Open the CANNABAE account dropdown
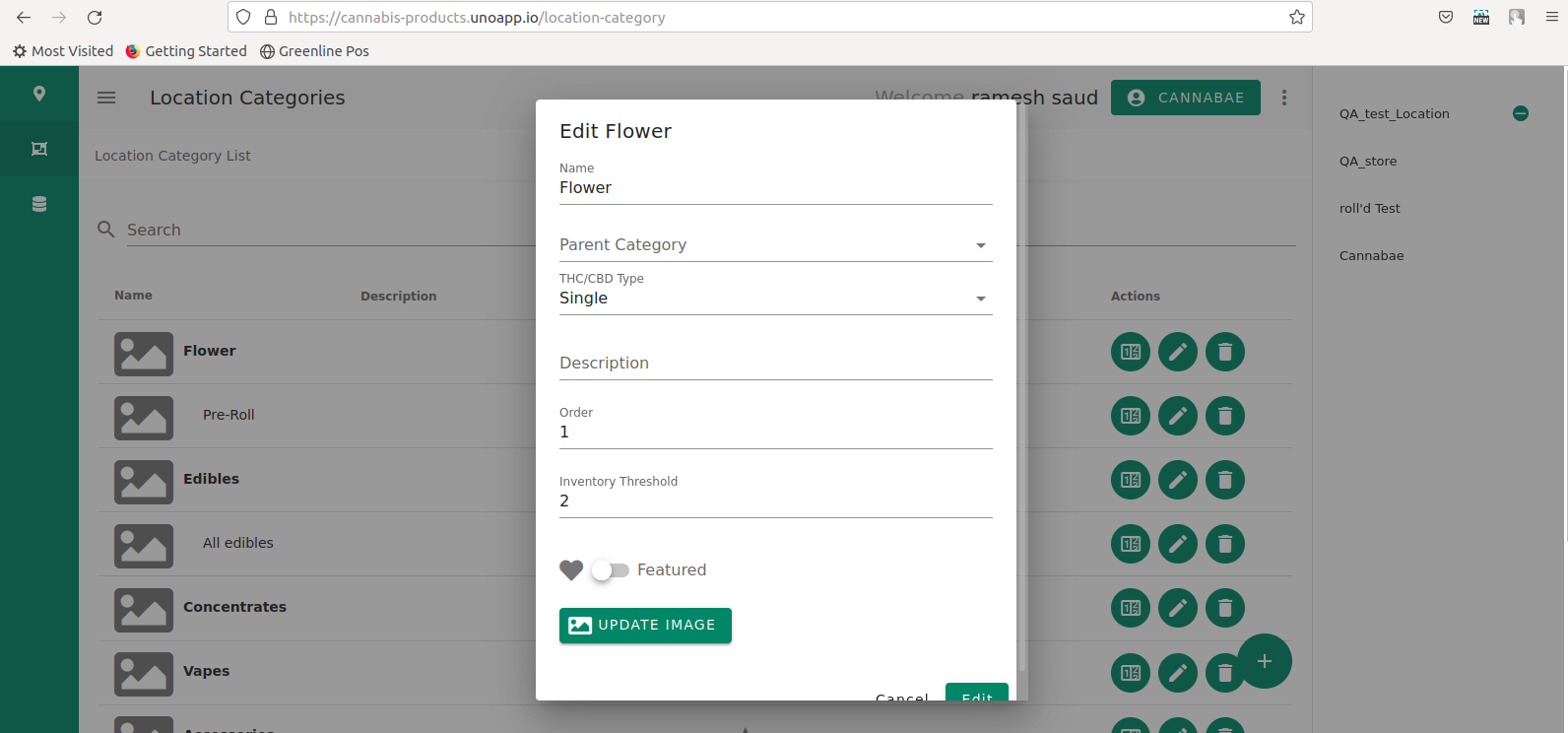This screenshot has height=733, width=1568. 1185,98
